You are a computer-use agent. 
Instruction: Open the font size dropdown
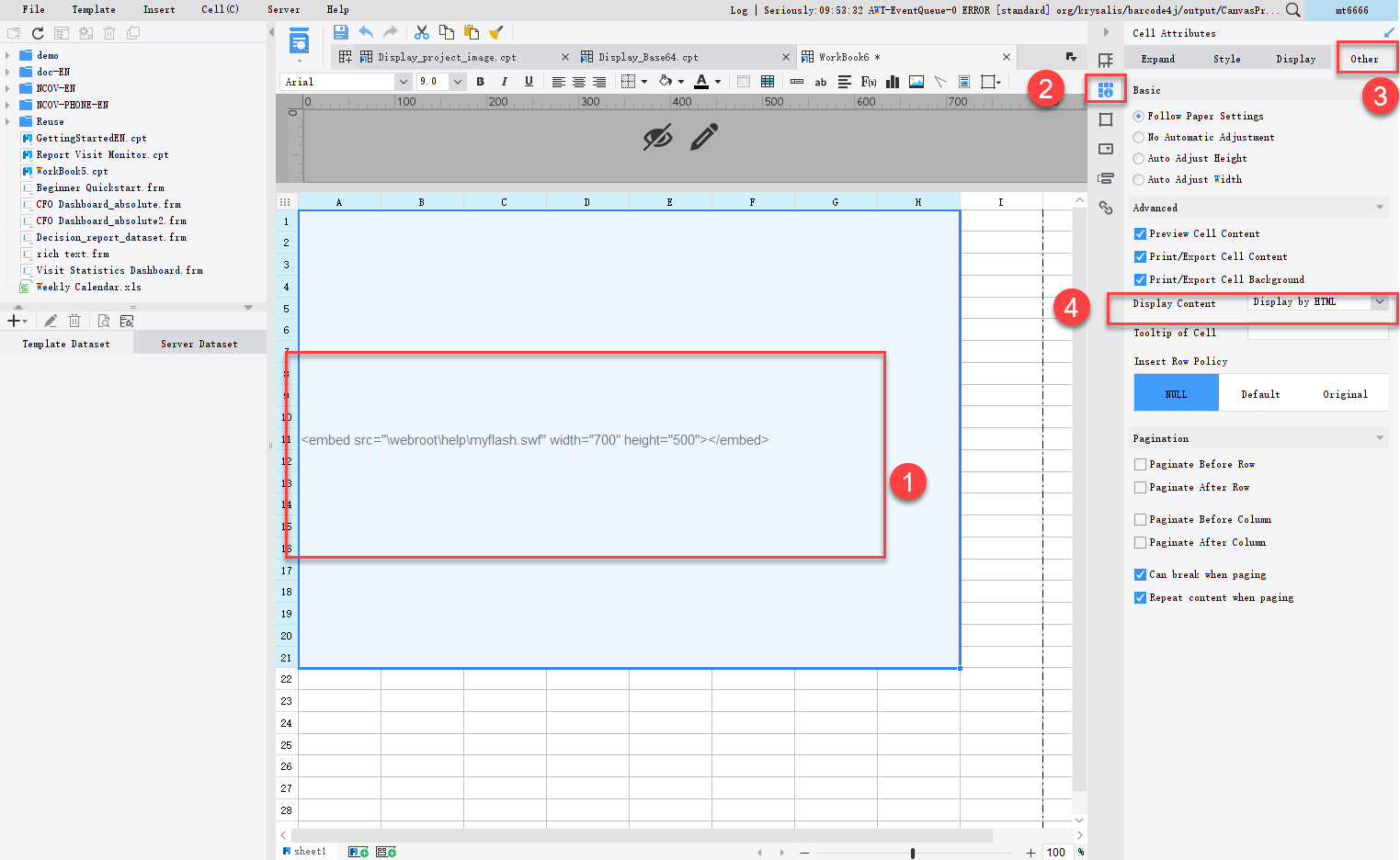click(x=457, y=81)
